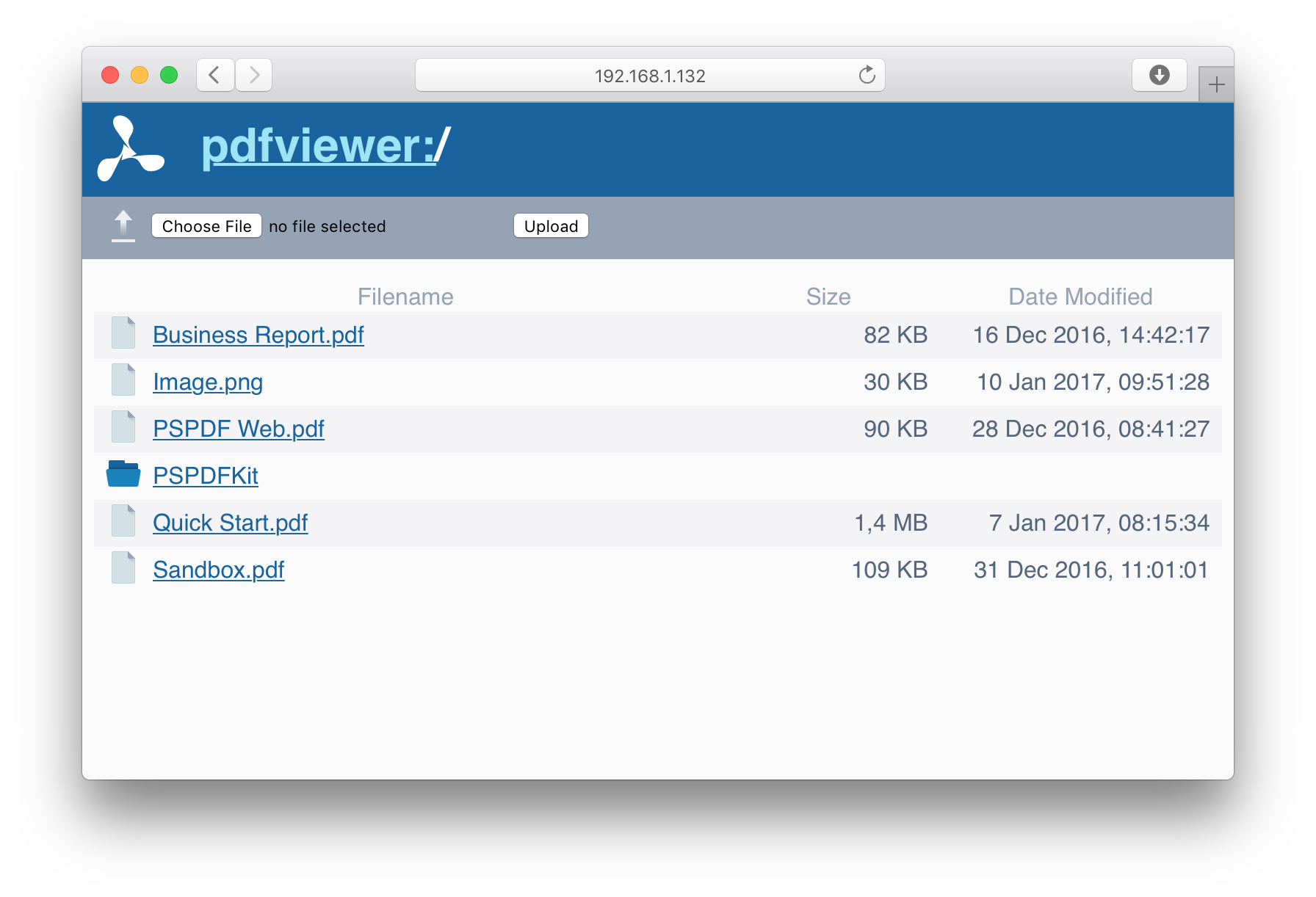Viewport: 1316px width, 897px height.
Task: Click the 30 KB size value
Action: [x=895, y=382]
